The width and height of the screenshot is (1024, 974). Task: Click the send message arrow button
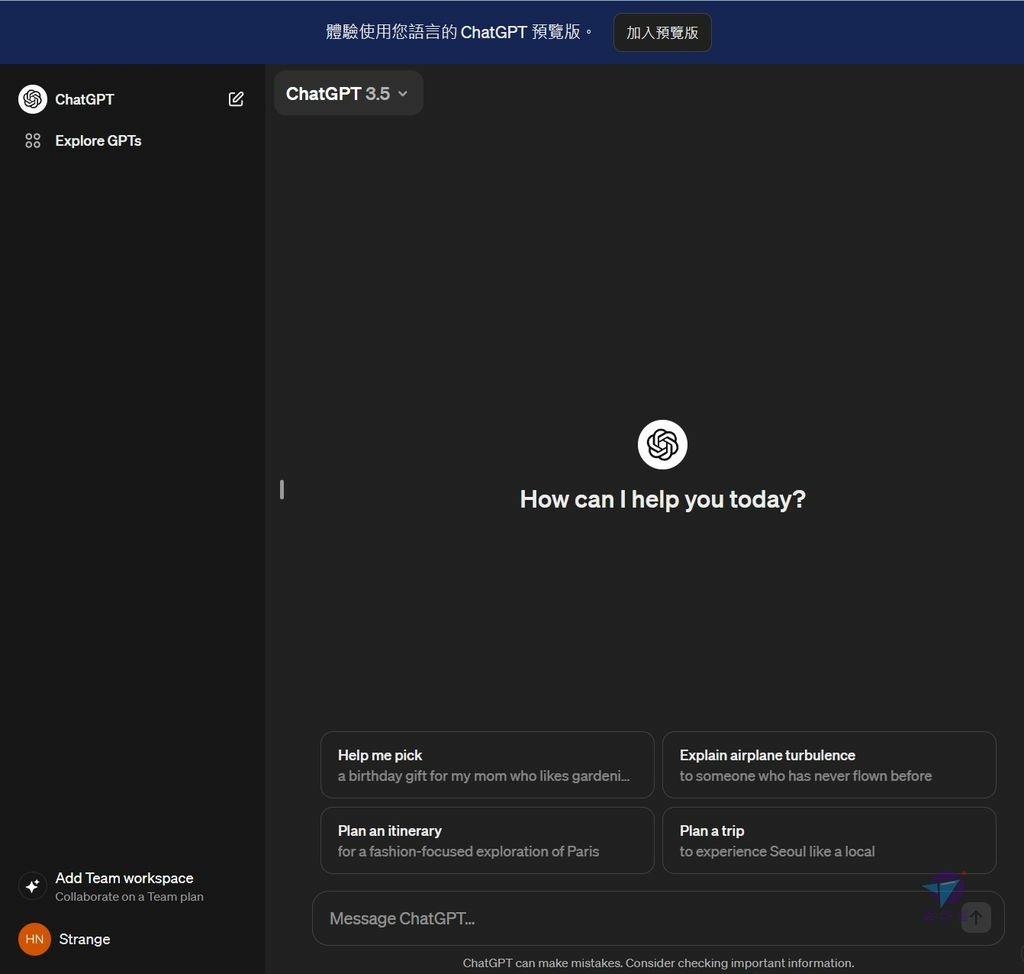[976, 918]
